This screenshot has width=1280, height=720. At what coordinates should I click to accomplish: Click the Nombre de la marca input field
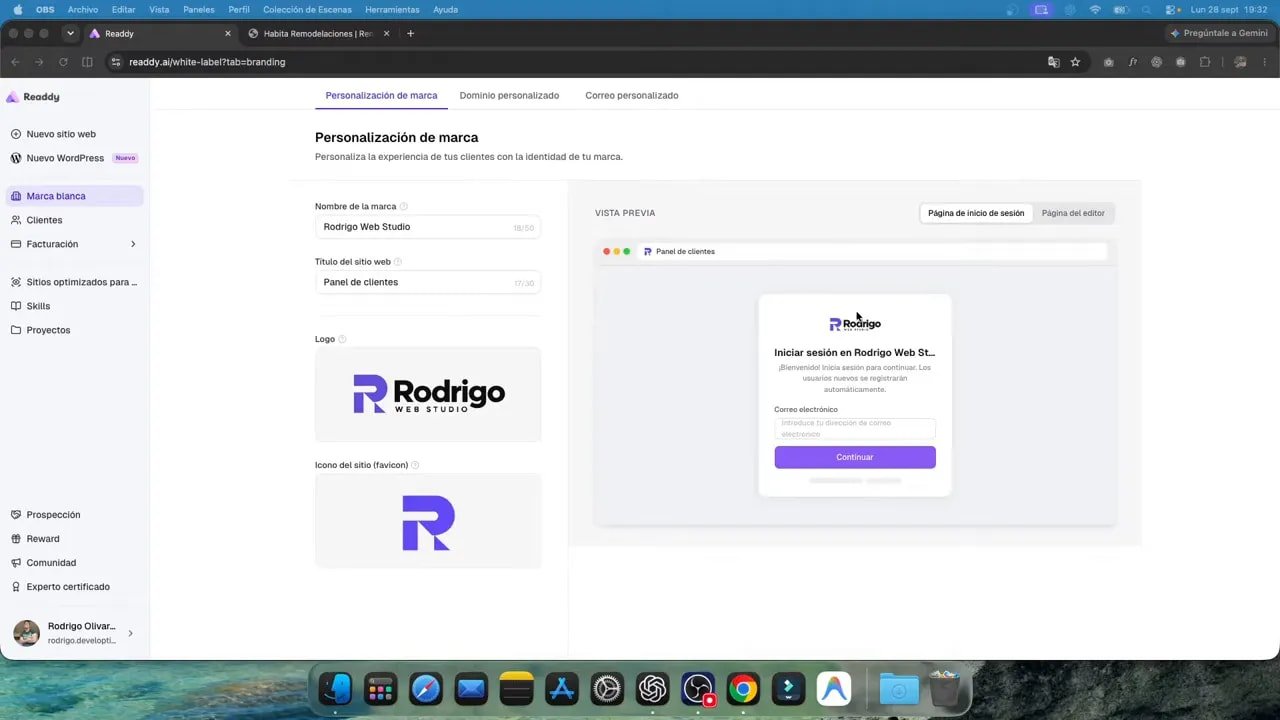click(x=428, y=227)
